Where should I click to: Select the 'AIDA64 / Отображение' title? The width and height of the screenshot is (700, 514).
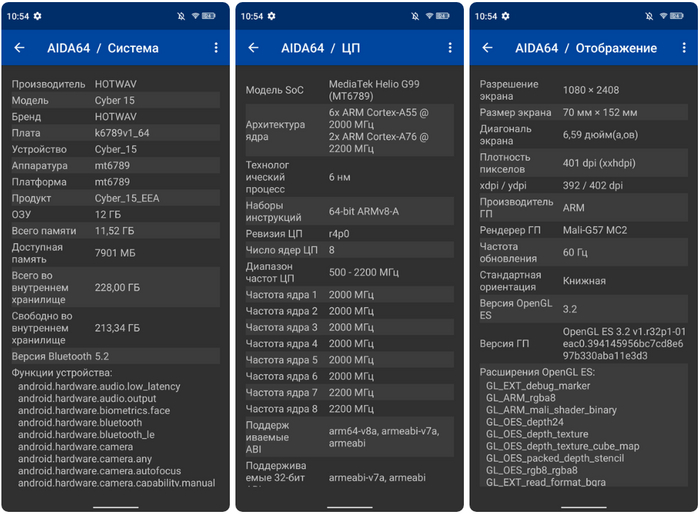(x=586, y=48)
